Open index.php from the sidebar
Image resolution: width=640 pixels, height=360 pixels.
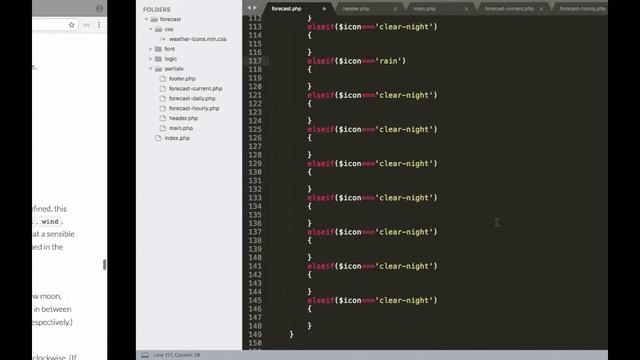(177, 138)
